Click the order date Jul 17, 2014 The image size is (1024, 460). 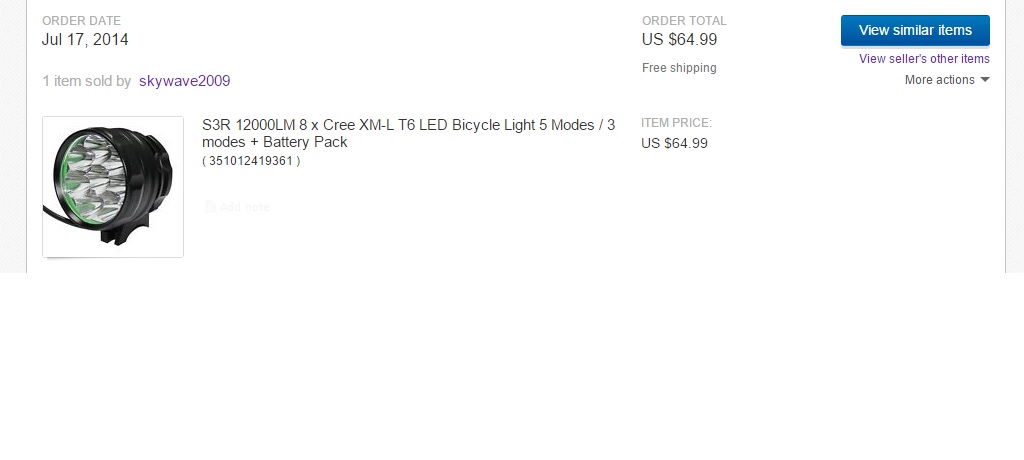85,40
